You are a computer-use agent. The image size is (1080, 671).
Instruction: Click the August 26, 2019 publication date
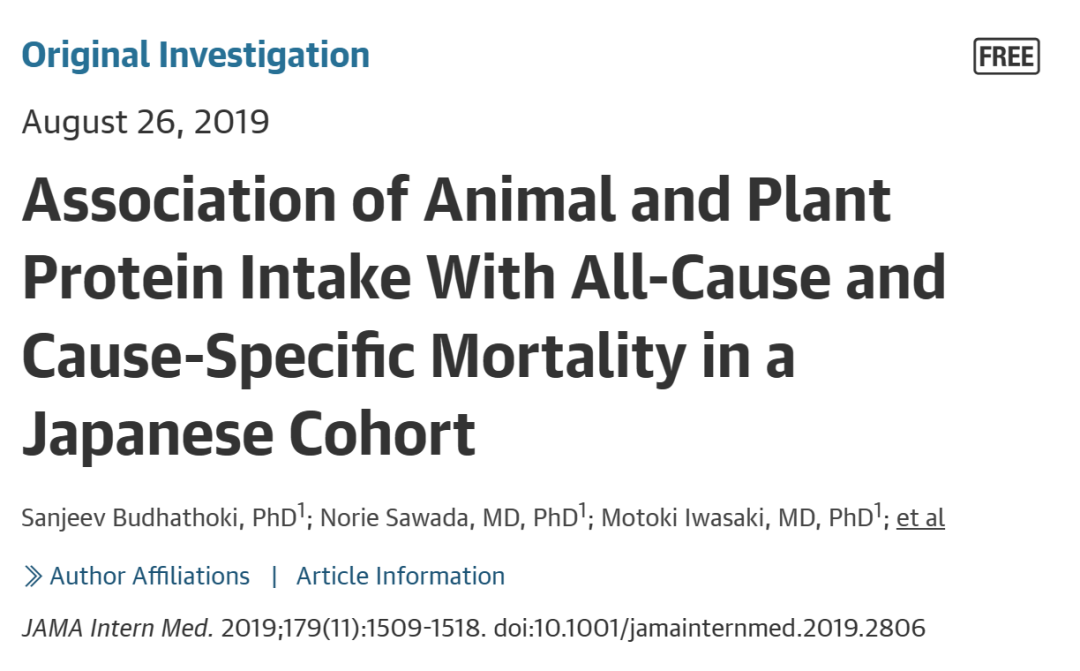click(x=145, y=122)
